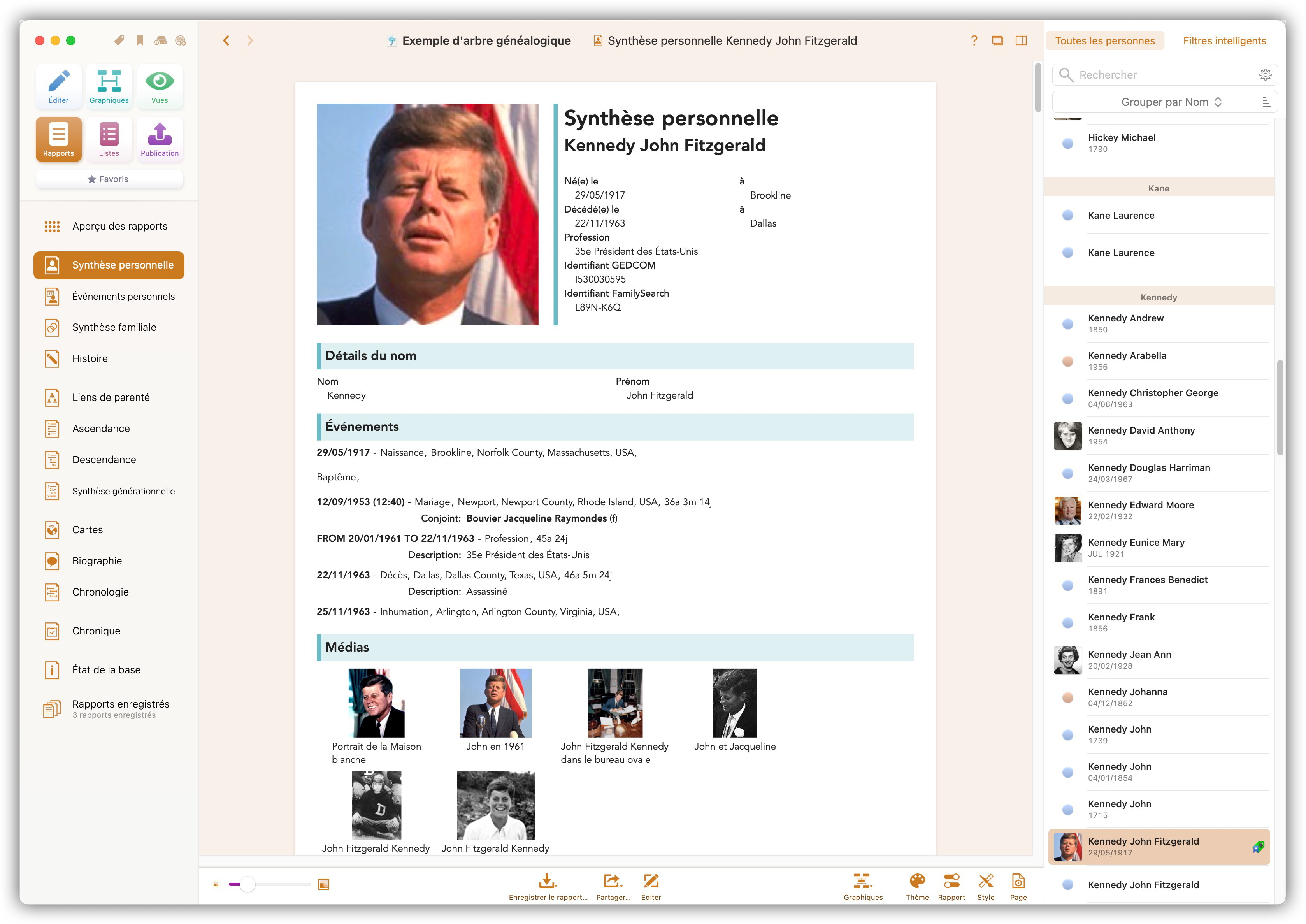
Task: Click the car icon in title bar
Action: 160,40
